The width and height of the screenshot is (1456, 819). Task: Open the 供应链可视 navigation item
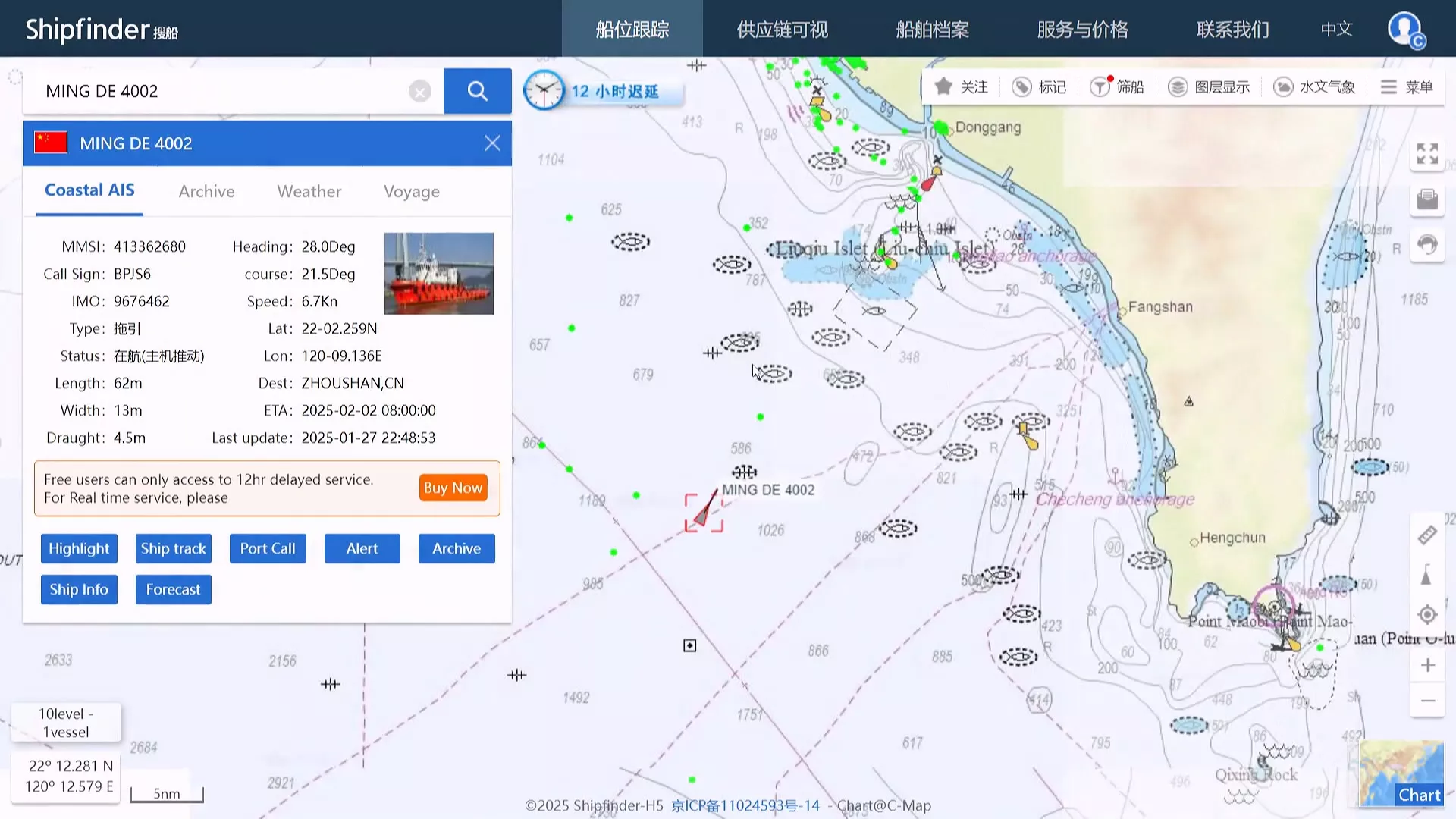coord(782,29)
